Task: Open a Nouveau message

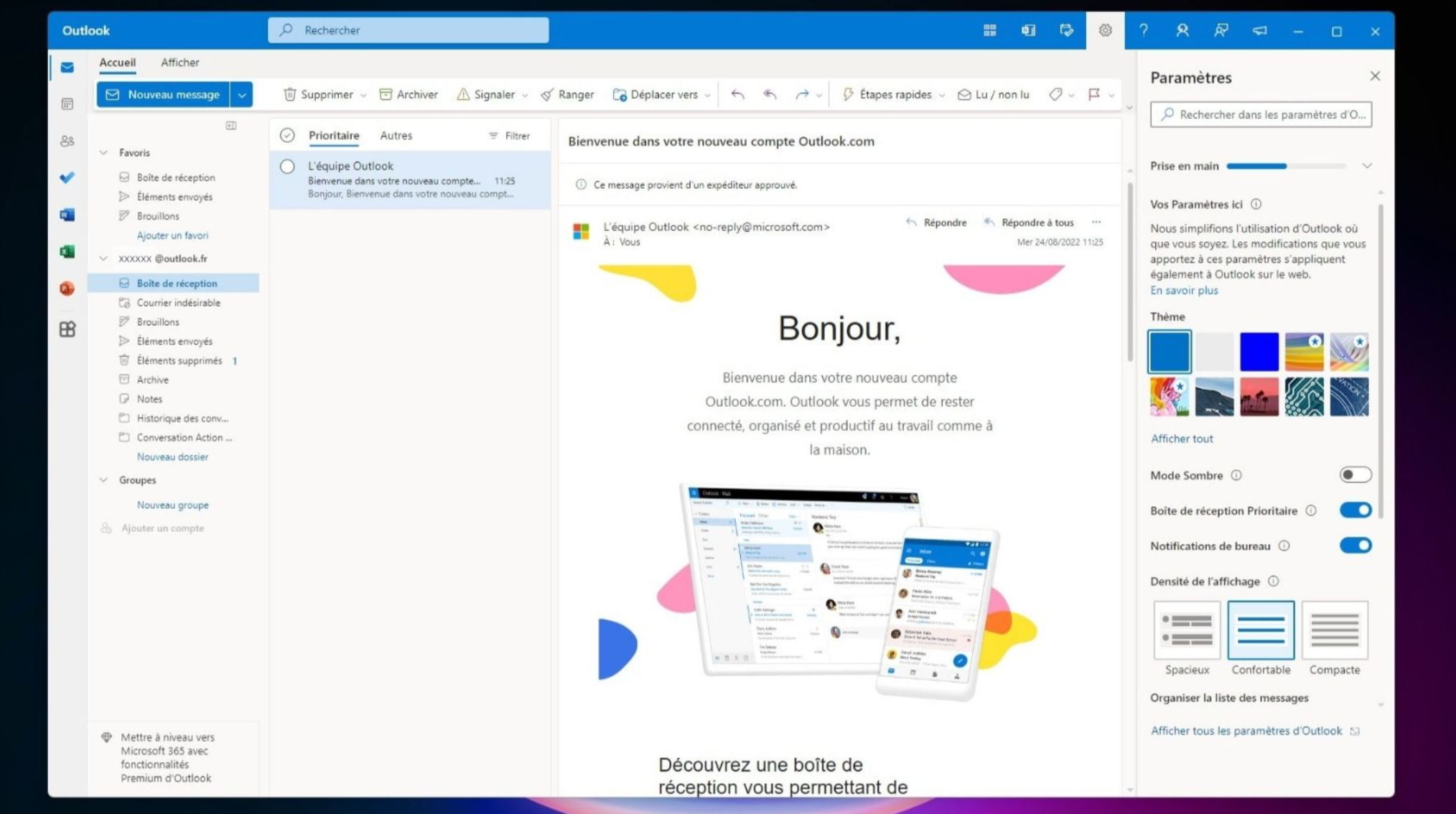Action: click(164, 94)
